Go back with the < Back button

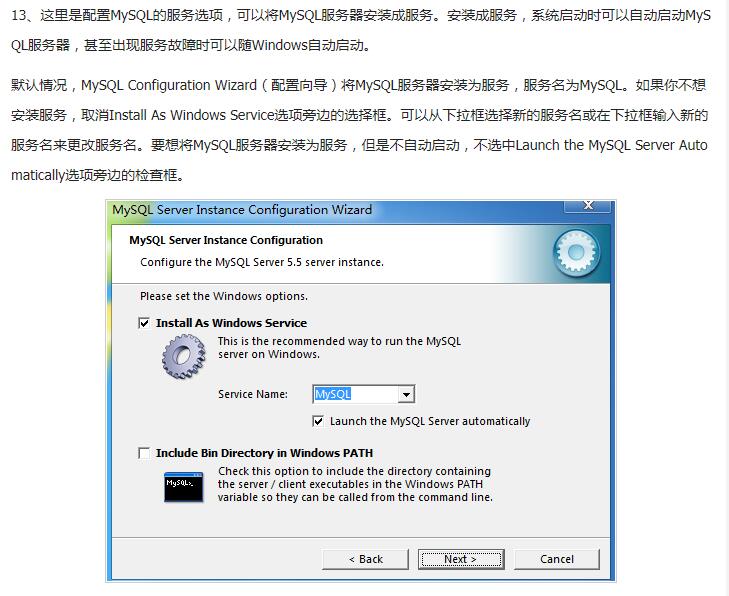[365, 559]
